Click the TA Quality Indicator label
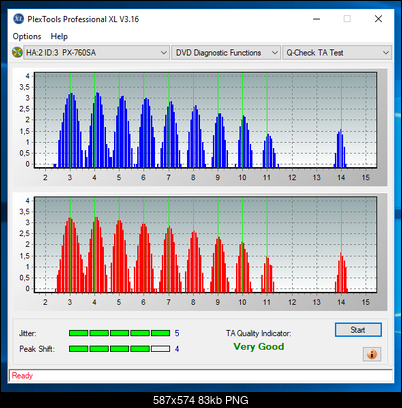Image resolution: width=402 pixels, height=408 pixels. [x=258, y=333]
